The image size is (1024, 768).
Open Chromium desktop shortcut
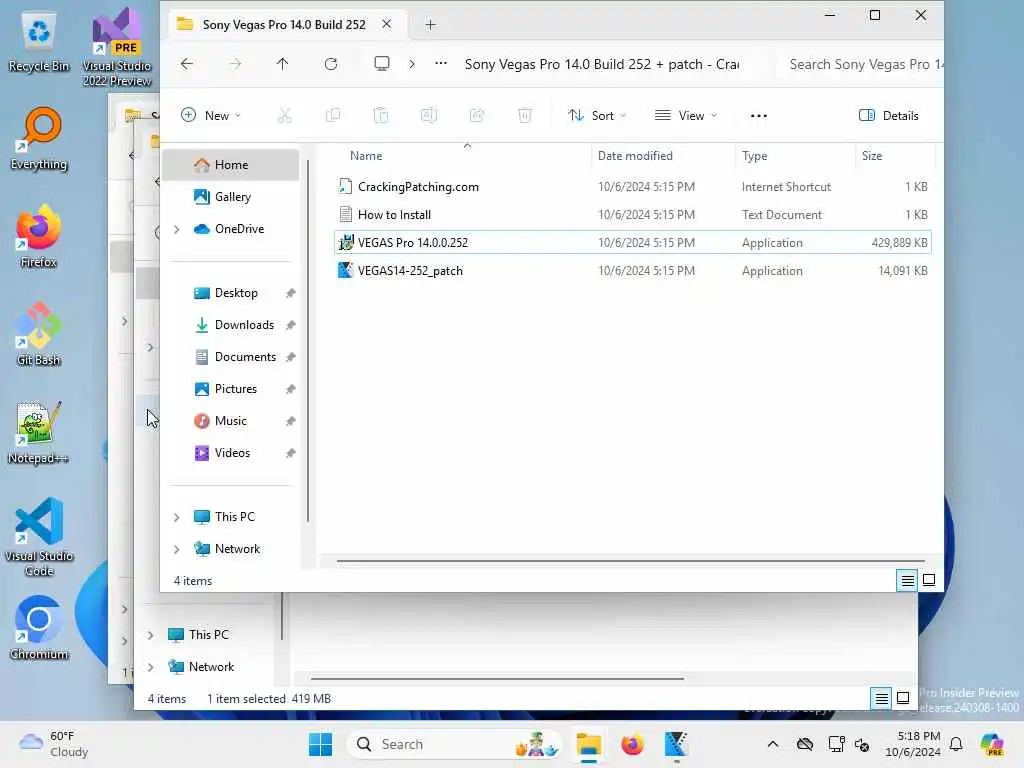point(39,628)
